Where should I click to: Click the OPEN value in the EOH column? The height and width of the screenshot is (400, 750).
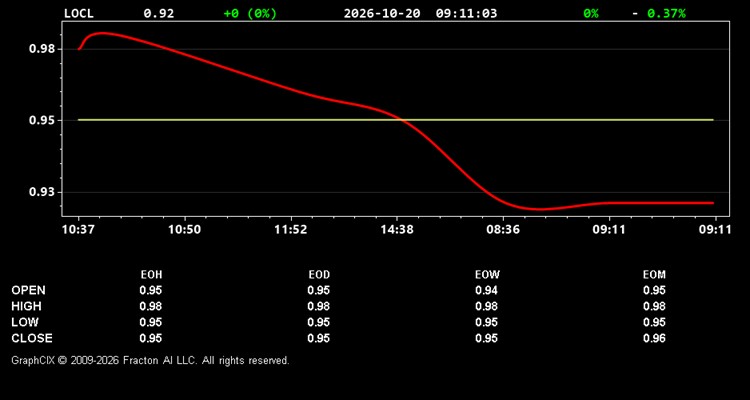click(x=151, y=290)
